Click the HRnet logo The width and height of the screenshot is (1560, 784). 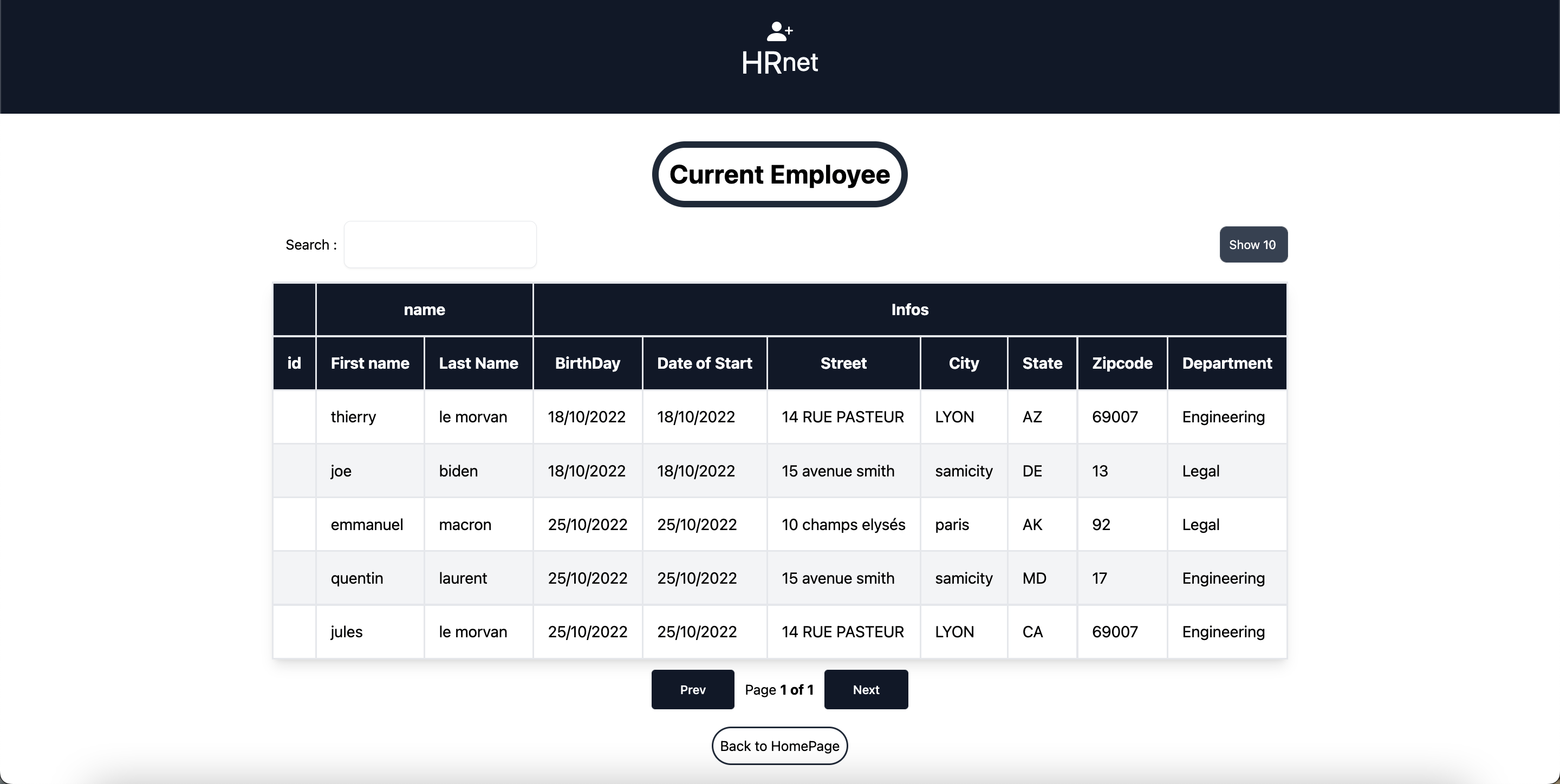[779, 61]
